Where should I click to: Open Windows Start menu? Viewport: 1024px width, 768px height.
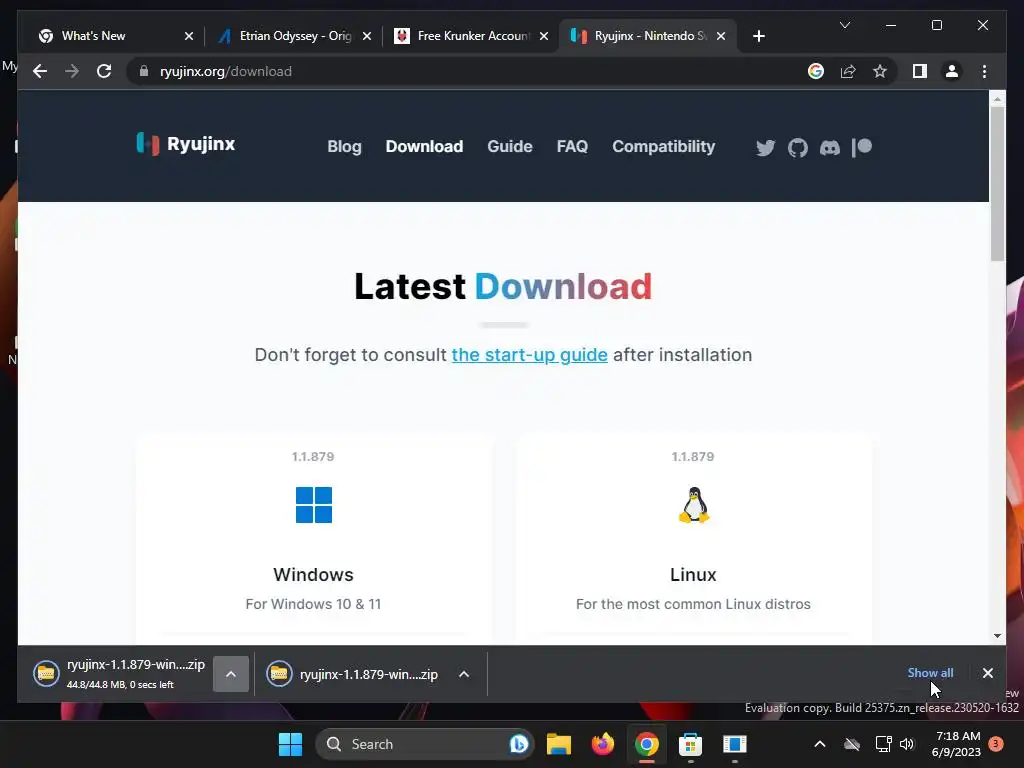tap(290, 744)
